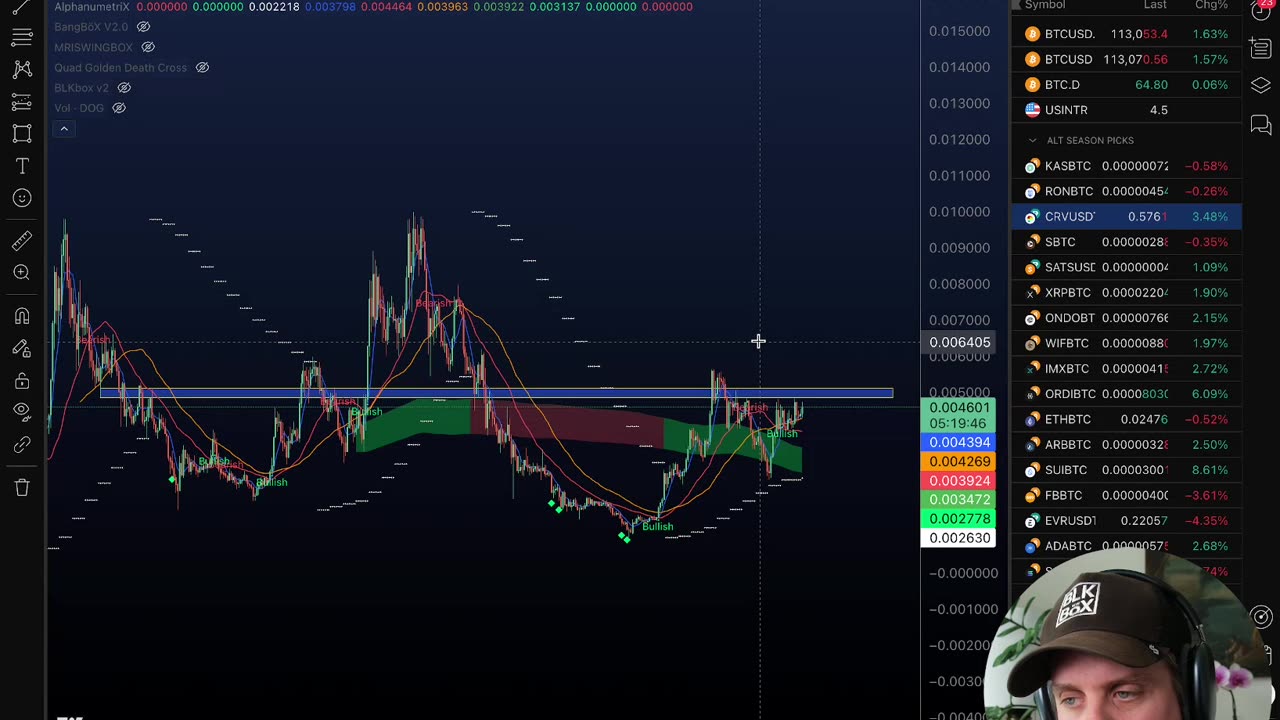Screen dimensions: 1280x720
Task: Select the BangBOX V2.0 indicator label
Action: tap(91, 27)
